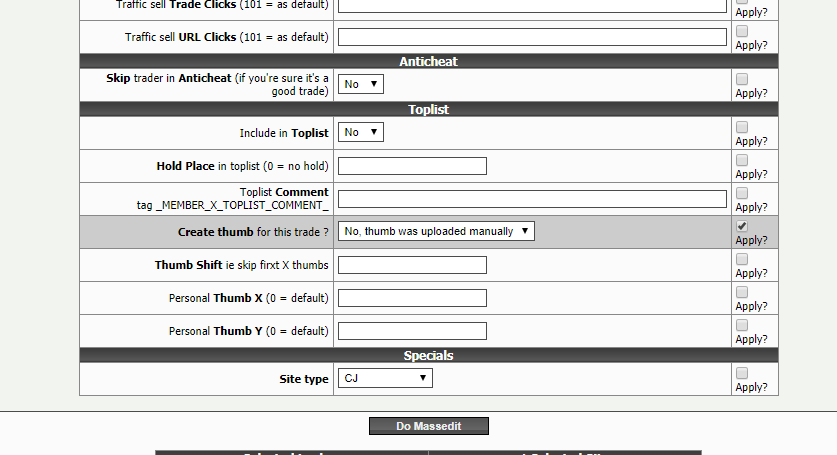Image resolution: width=837 pixels, height=455 pixels.
Task: Enable Apply for Thumb Shift
Action: (x=741, y=260)
